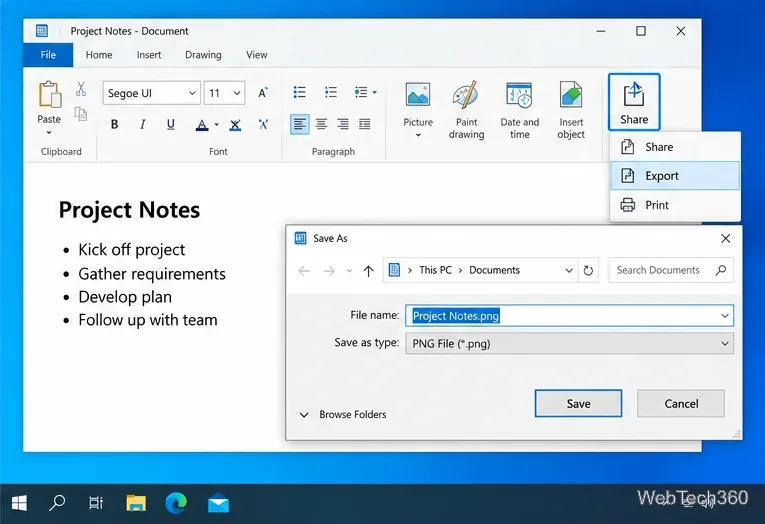The height and width of the screenshot is (524, 765).
Task: Expand the address bar history dropdown
Action: (x=569, y=270)
